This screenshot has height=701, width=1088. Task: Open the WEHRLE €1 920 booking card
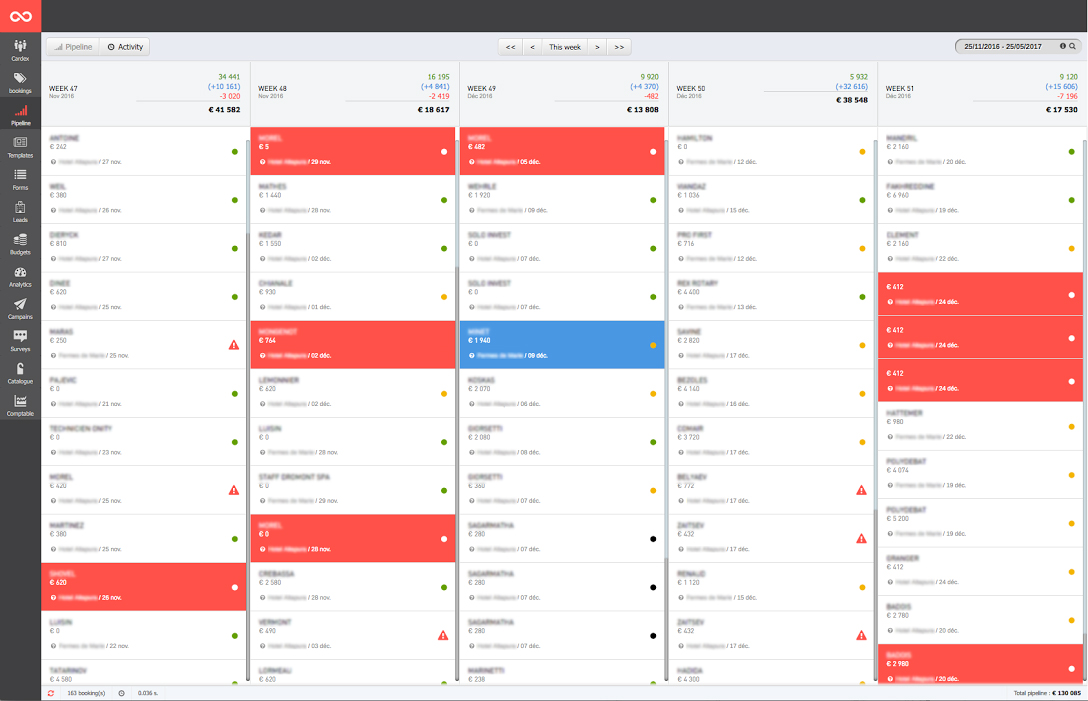pos(562,199)
